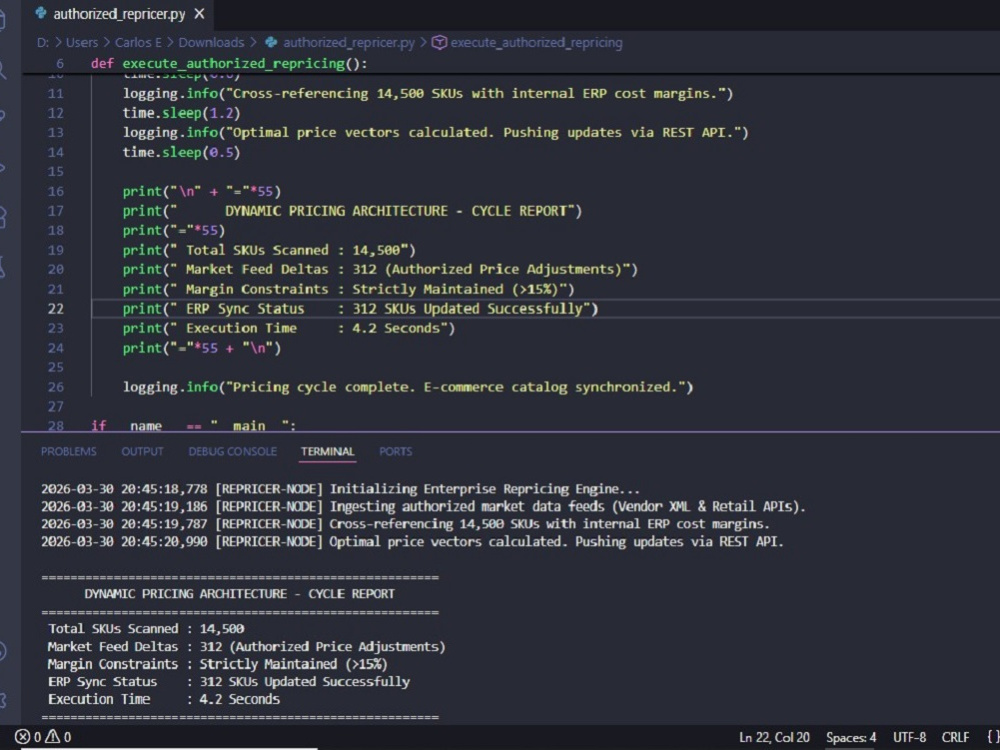Click terminal output 'Execution Time : 4.2 Seconds'

point(164,699)
